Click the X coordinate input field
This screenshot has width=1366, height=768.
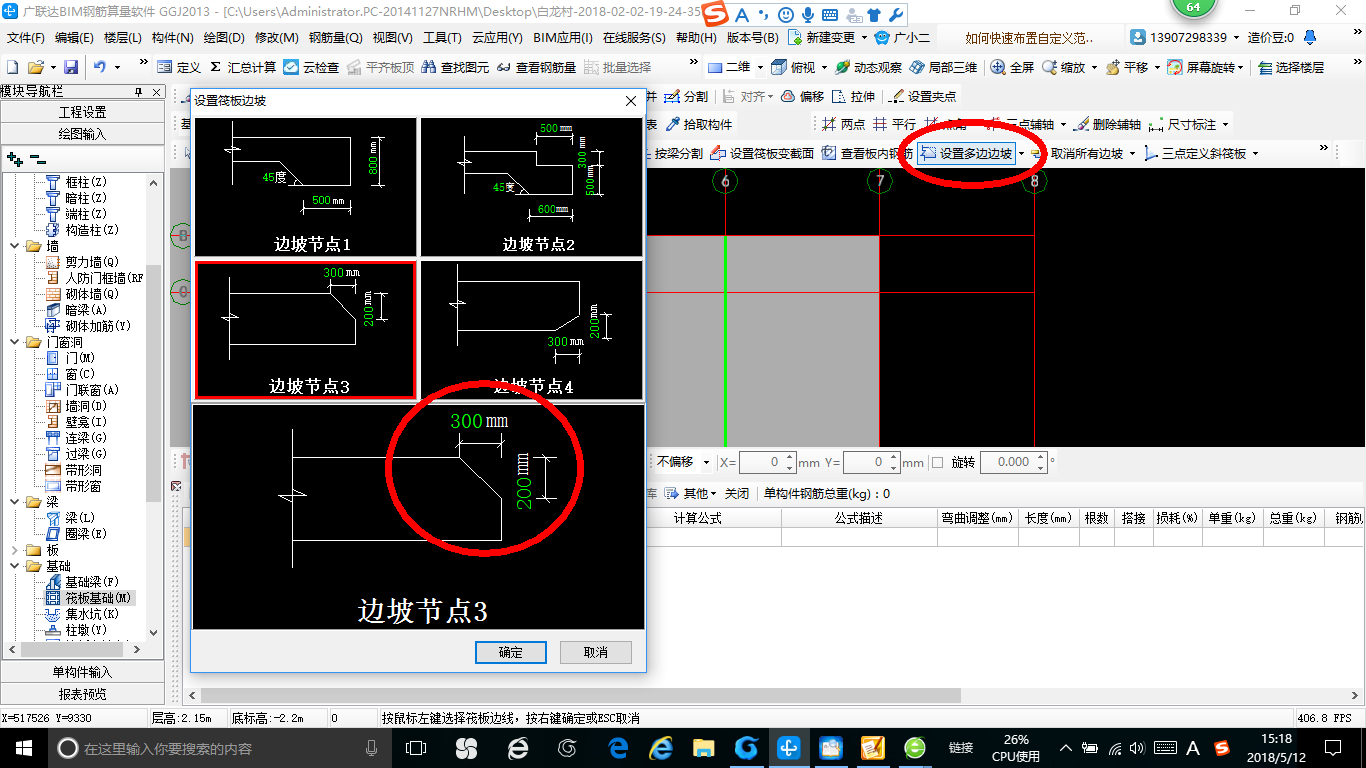pyautogui.click(x=768, y=462)
